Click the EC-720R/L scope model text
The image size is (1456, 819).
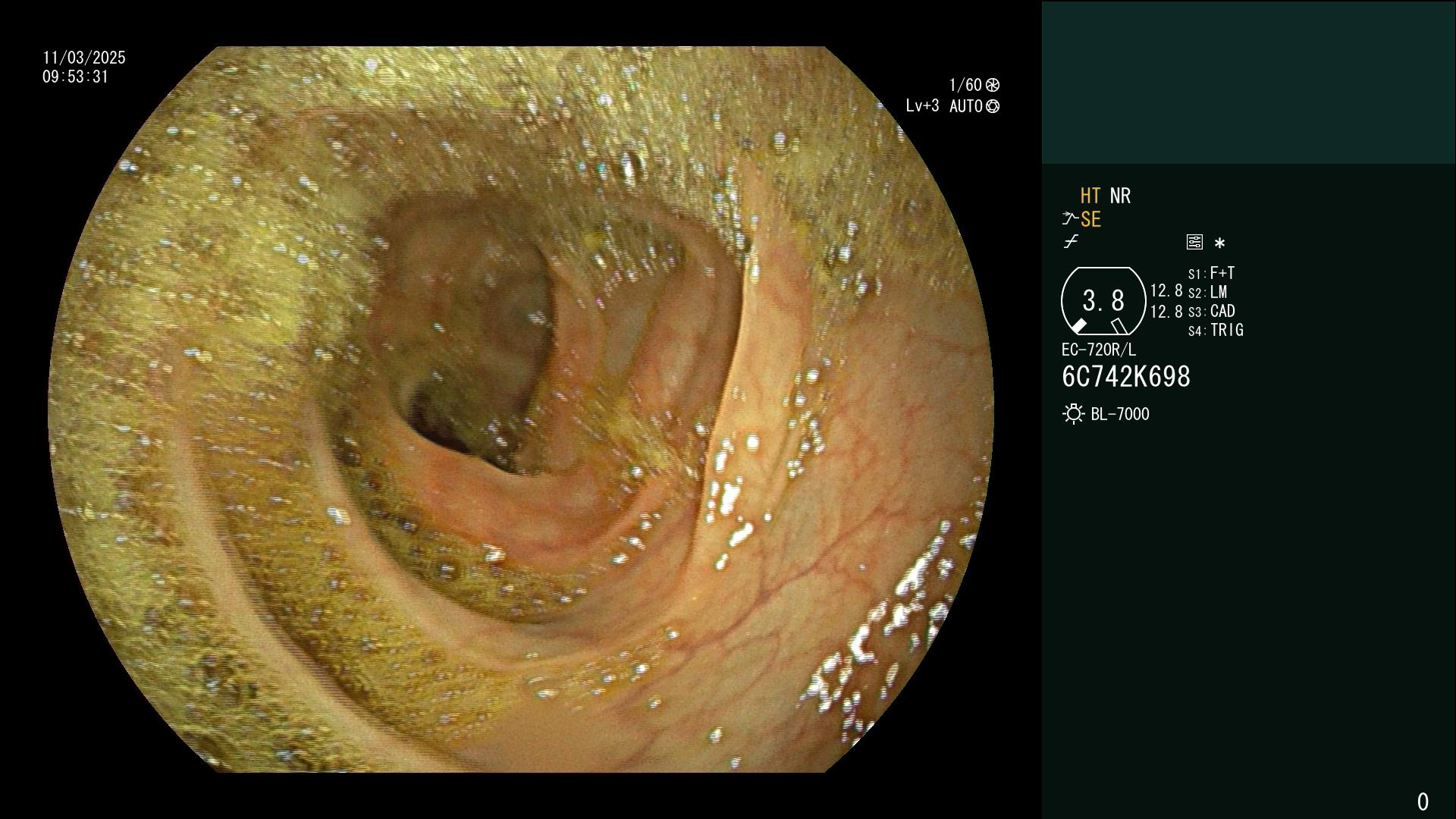tap(1099, 350)
